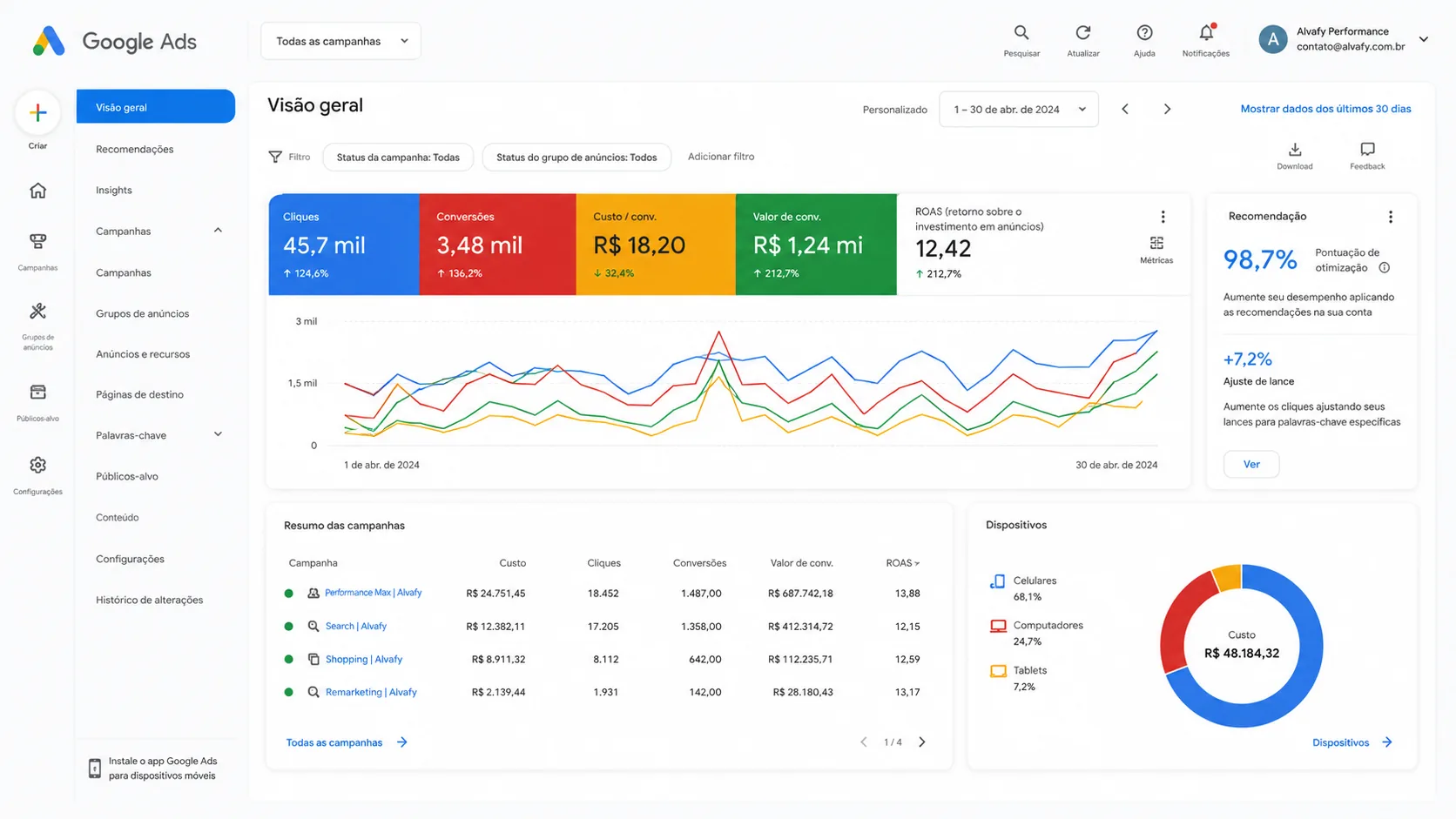The width and height of the screenshot is (1456, 819).
Task: Open the Notificações bell icon
Action: 1206,32
